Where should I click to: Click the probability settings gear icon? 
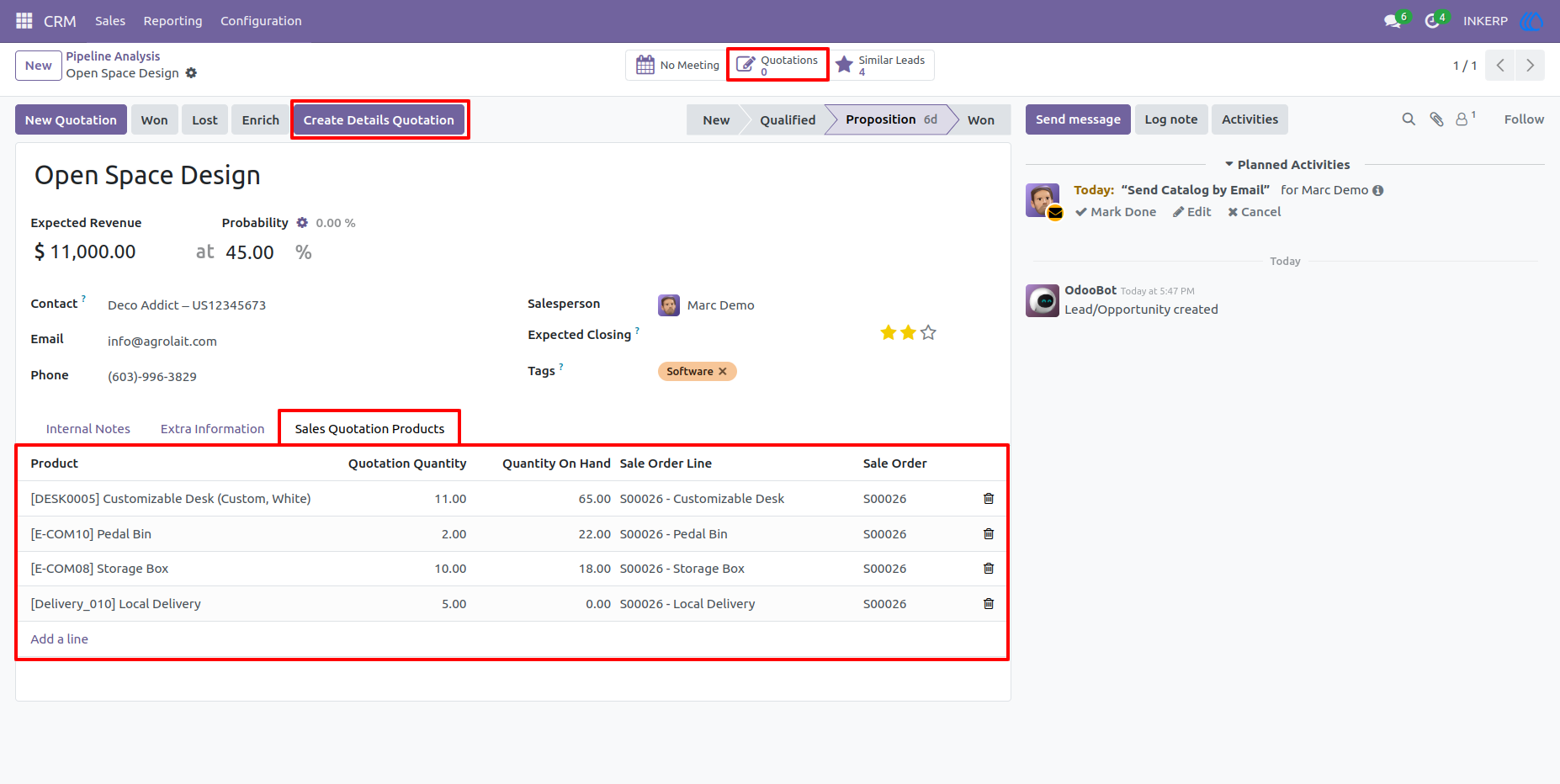click(302, 223)
